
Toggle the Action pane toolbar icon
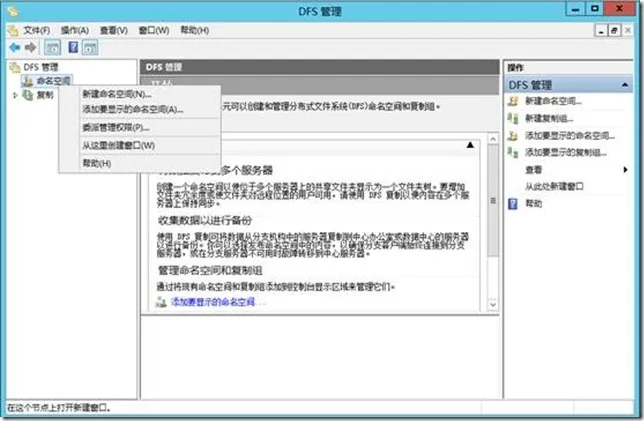coord(90,48)
